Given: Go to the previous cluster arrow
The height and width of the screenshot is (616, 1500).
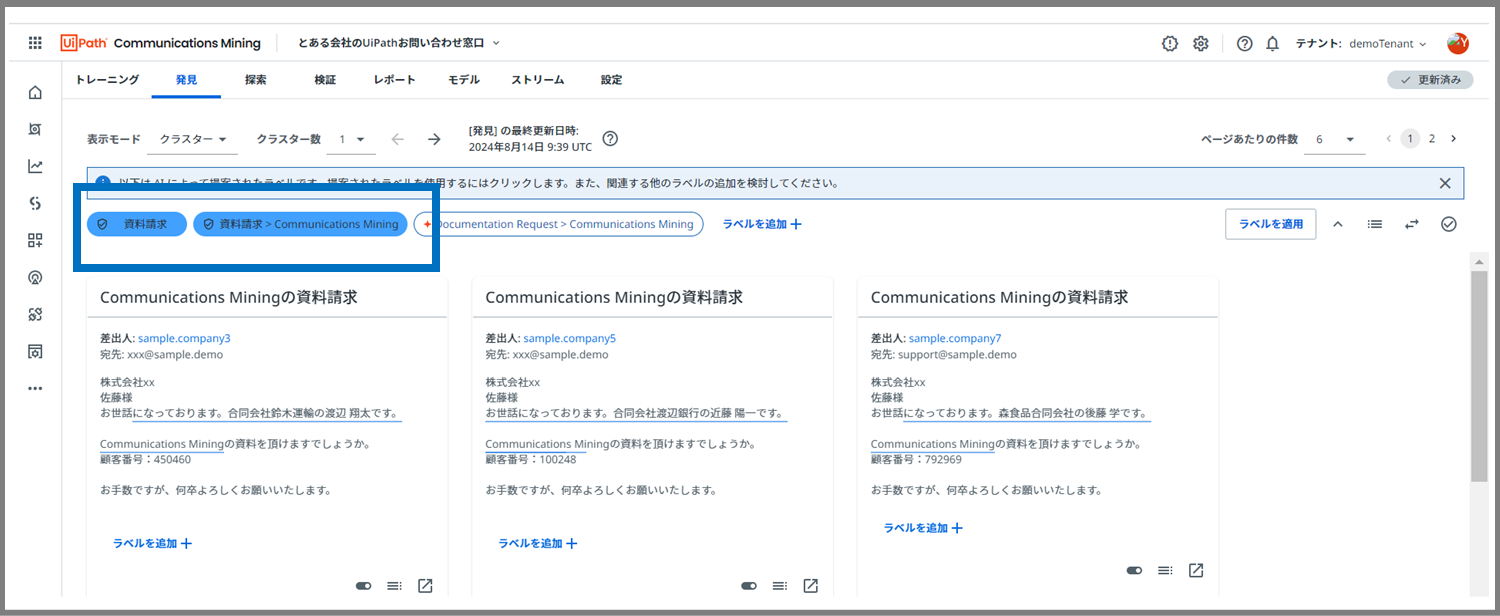Looking at the screenshot, I should click(398, 139).
